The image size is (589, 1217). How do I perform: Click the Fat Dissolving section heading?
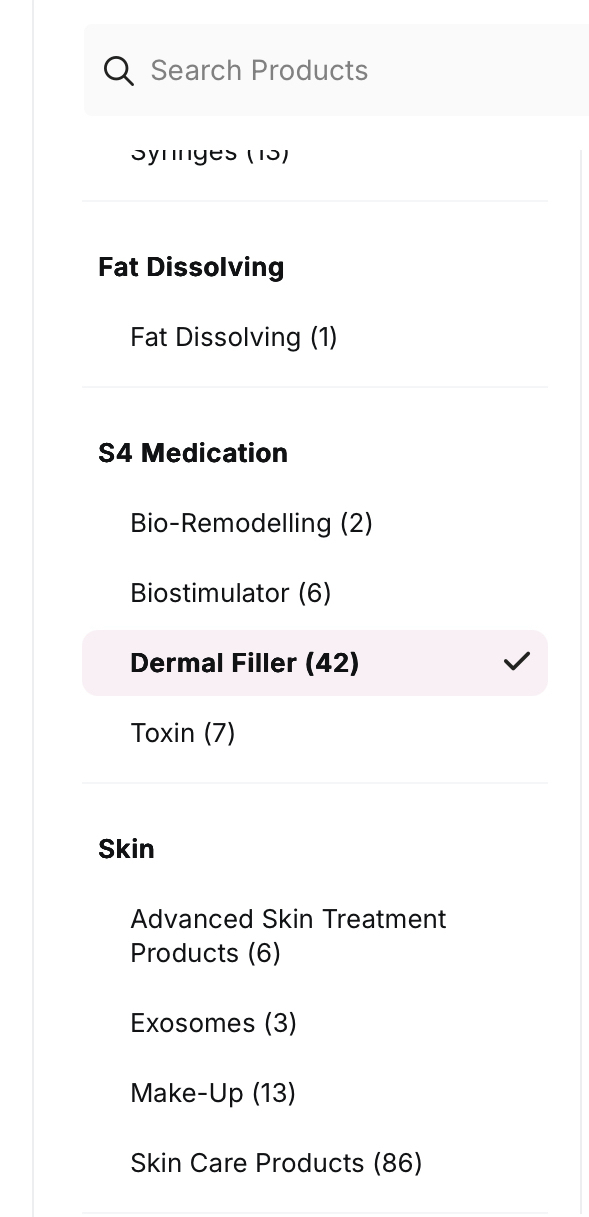191,267
